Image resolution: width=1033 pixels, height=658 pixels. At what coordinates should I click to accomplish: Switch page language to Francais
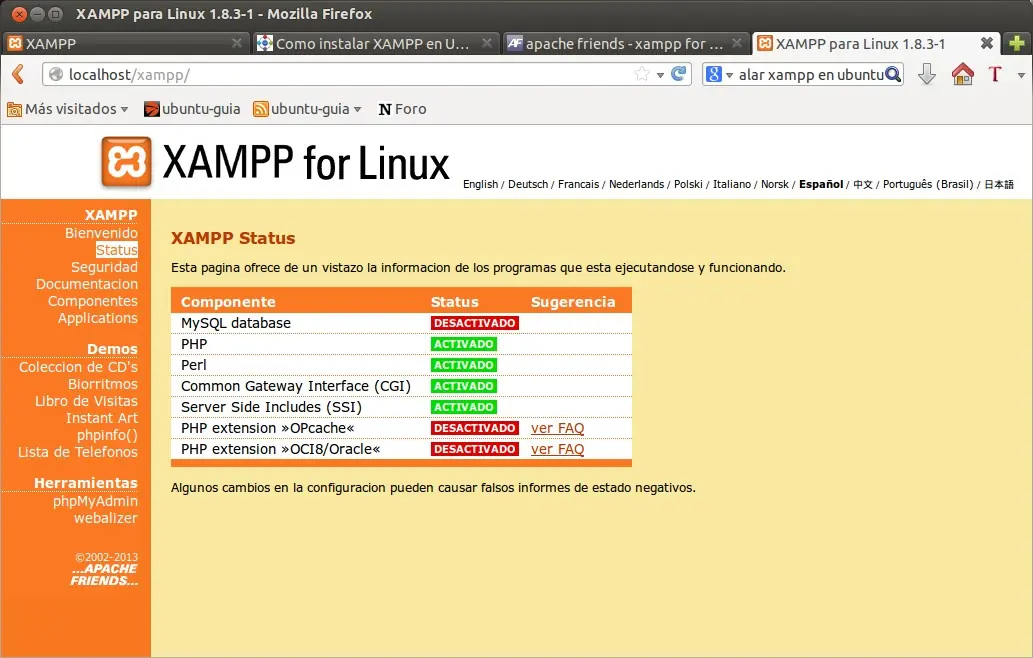(578, 184)
